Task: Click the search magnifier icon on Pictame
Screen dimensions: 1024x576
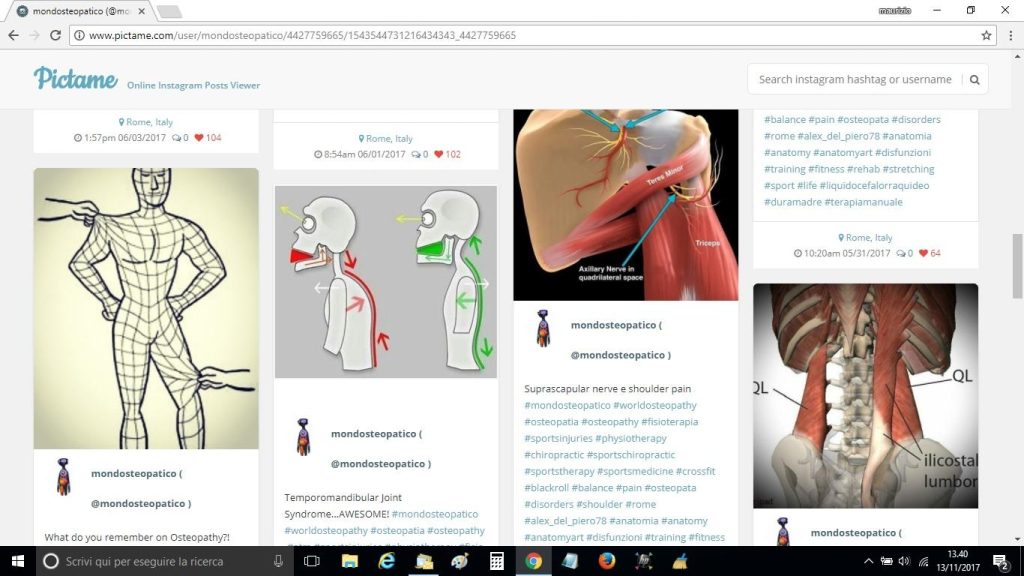Action: 974,80
